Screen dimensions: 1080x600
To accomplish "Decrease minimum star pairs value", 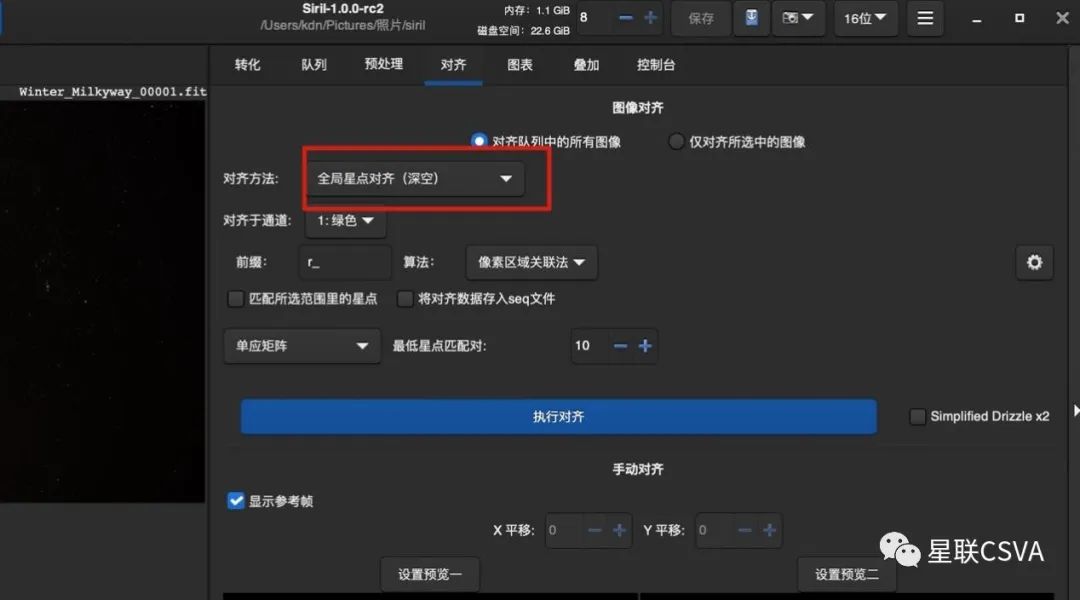I will pos(620,346).
